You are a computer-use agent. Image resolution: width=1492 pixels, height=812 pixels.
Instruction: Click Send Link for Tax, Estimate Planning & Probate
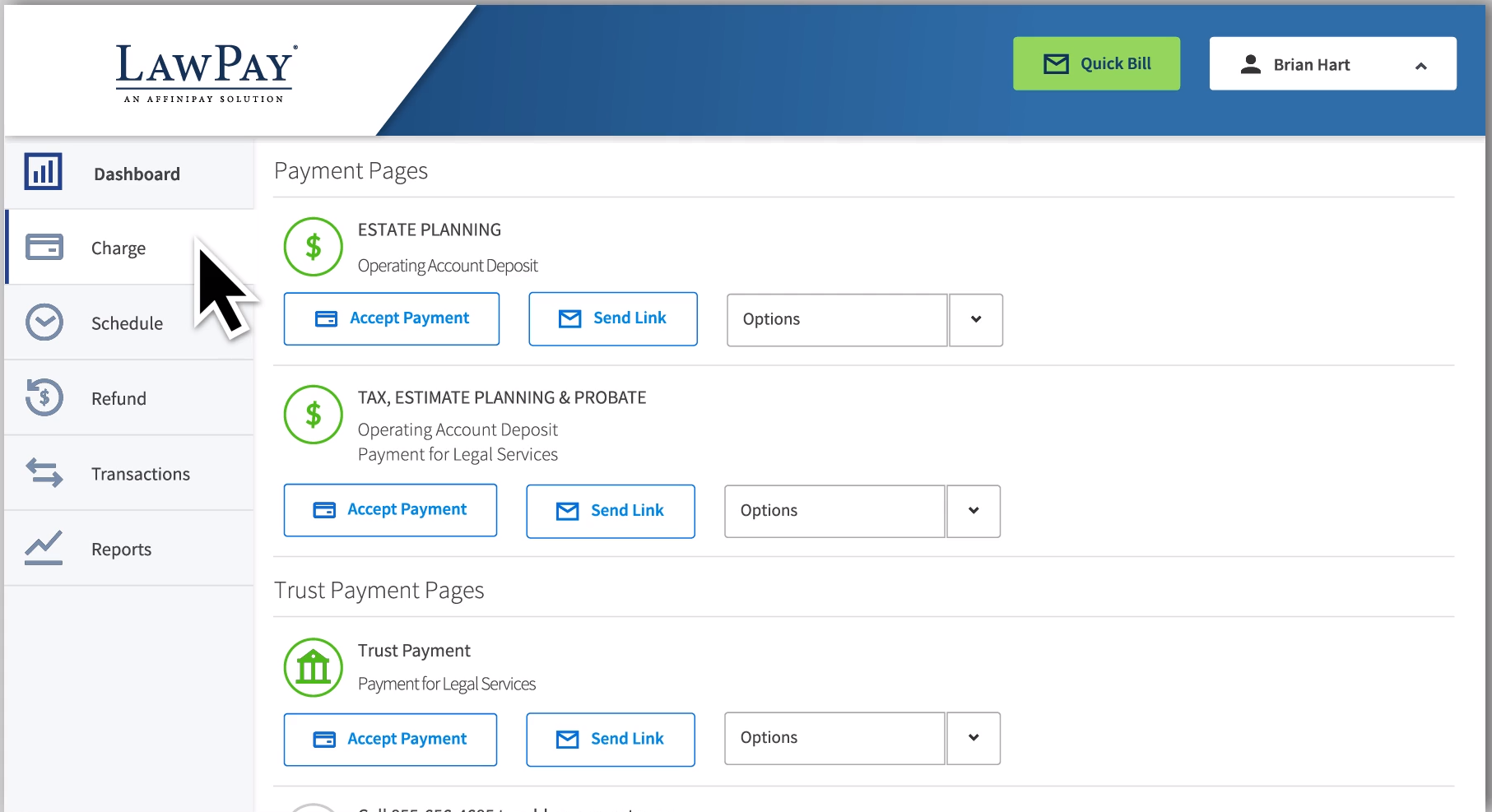610,511
